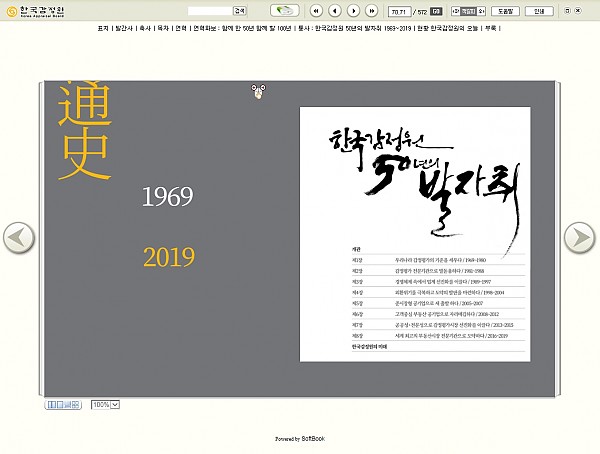
Task: Click the 제6장 2008-2012 chapter row
Action: pos(439,314)
